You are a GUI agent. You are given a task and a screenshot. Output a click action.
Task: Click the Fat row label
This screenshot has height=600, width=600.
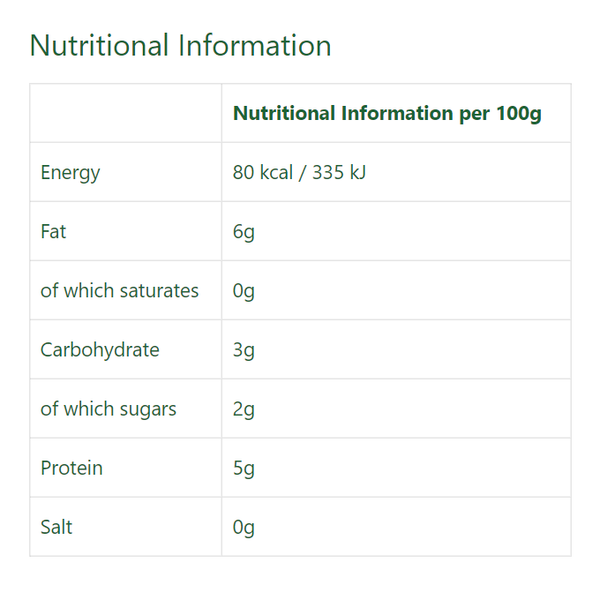(x=53, y=232)
